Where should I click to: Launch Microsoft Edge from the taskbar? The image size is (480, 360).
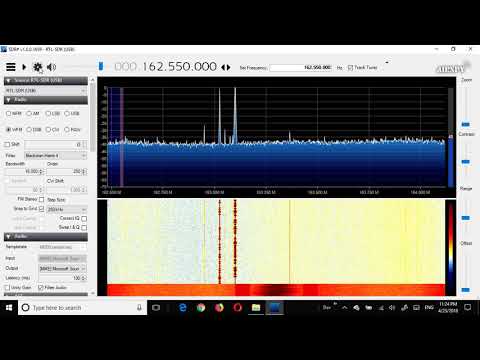tap(183, 307)
